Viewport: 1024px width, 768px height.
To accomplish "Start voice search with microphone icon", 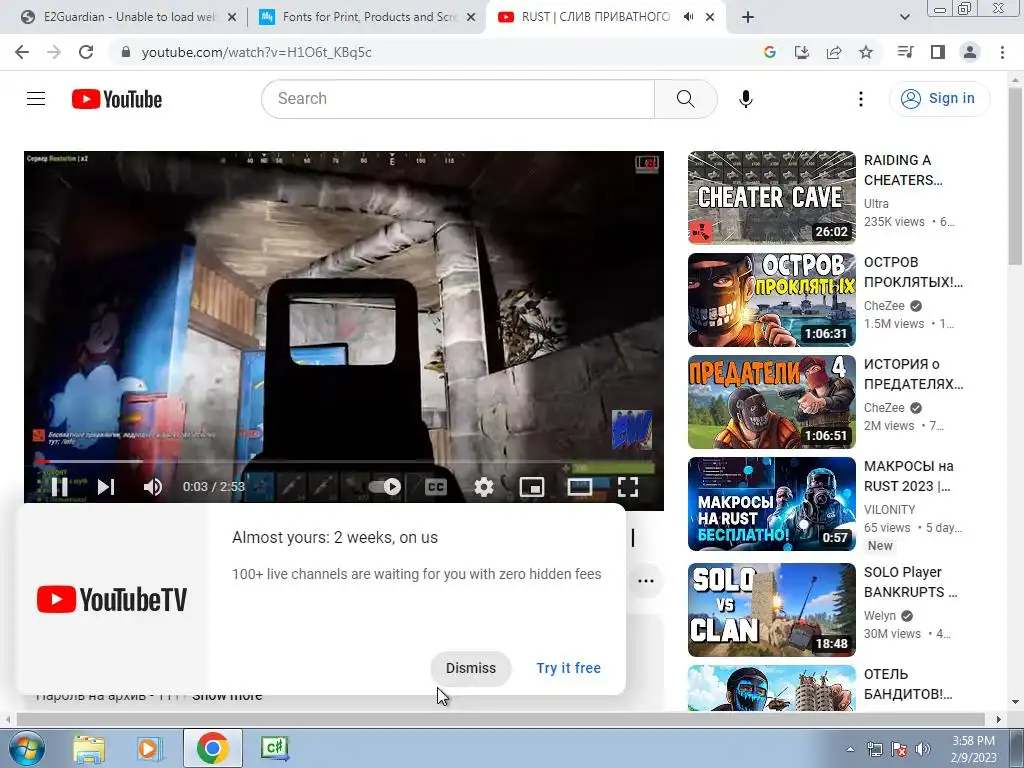I will [745, 99].
